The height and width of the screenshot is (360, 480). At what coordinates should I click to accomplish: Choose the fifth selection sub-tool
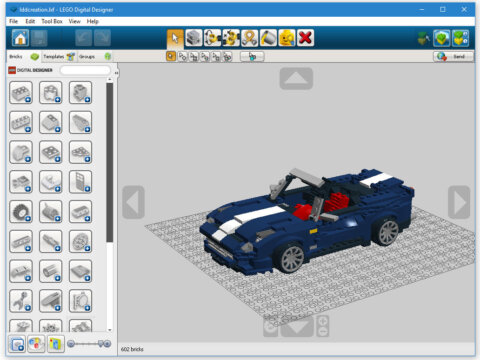[216, 57]
